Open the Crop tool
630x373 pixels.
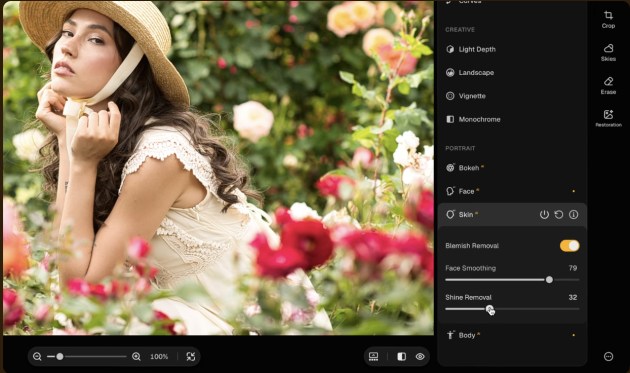(x=608, y=19)
